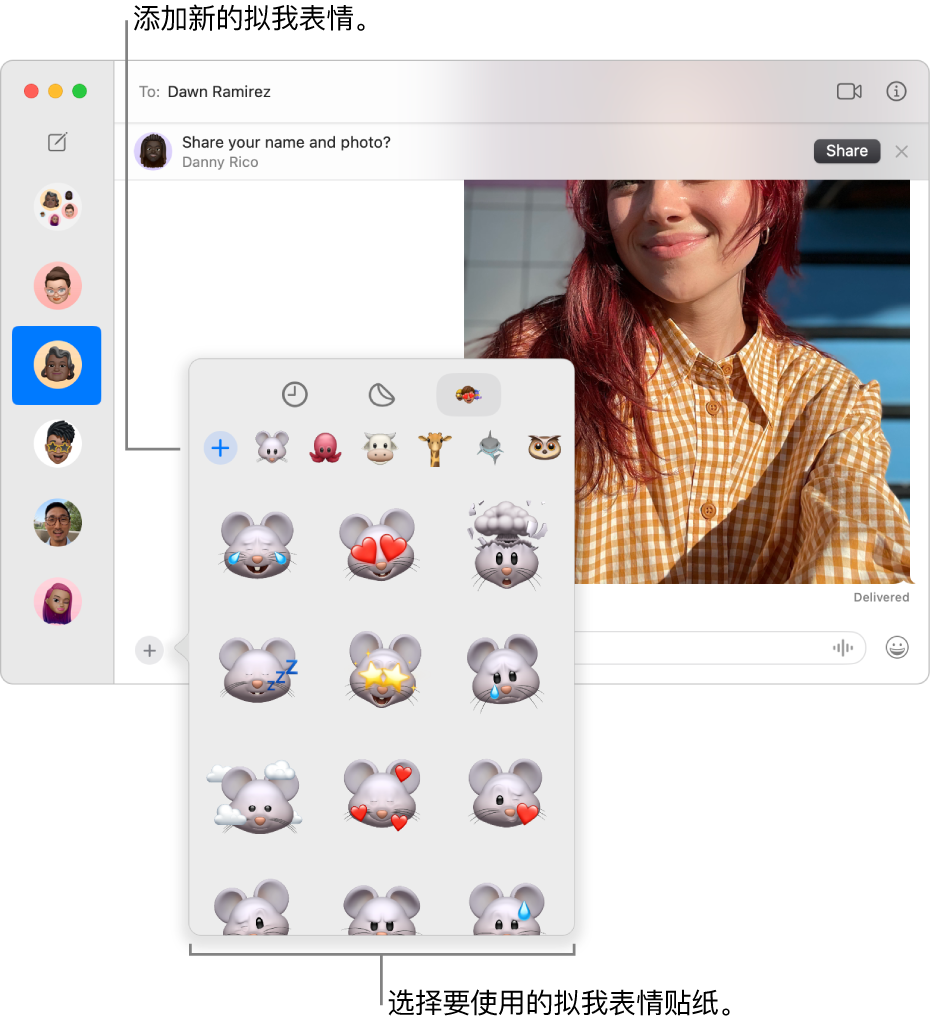Image resolution: width=931 pixels, height=1024 pixels.
Task: Switch to the stickers tab
Action: [x=381, y=394]
